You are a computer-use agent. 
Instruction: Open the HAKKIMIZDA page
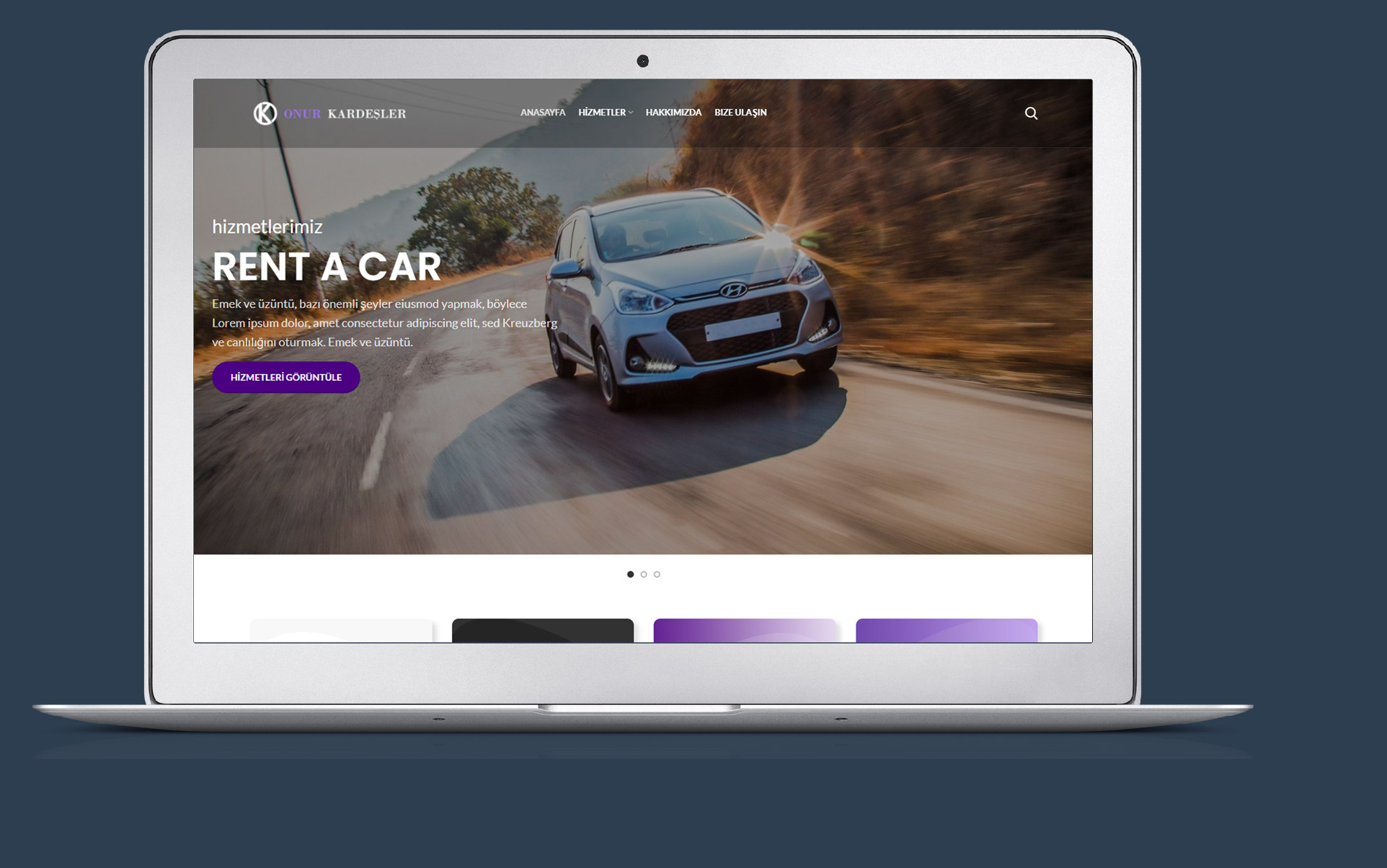point(673,112)
